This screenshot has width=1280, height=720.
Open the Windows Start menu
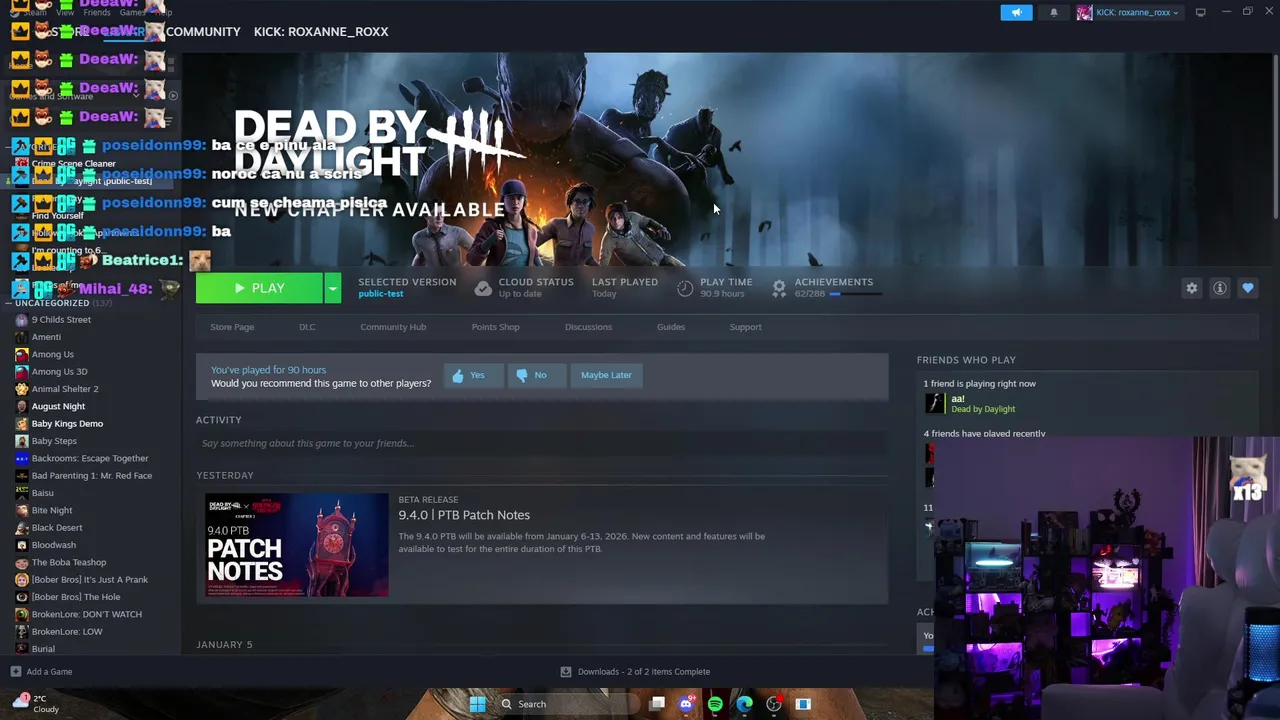point(477,704)
